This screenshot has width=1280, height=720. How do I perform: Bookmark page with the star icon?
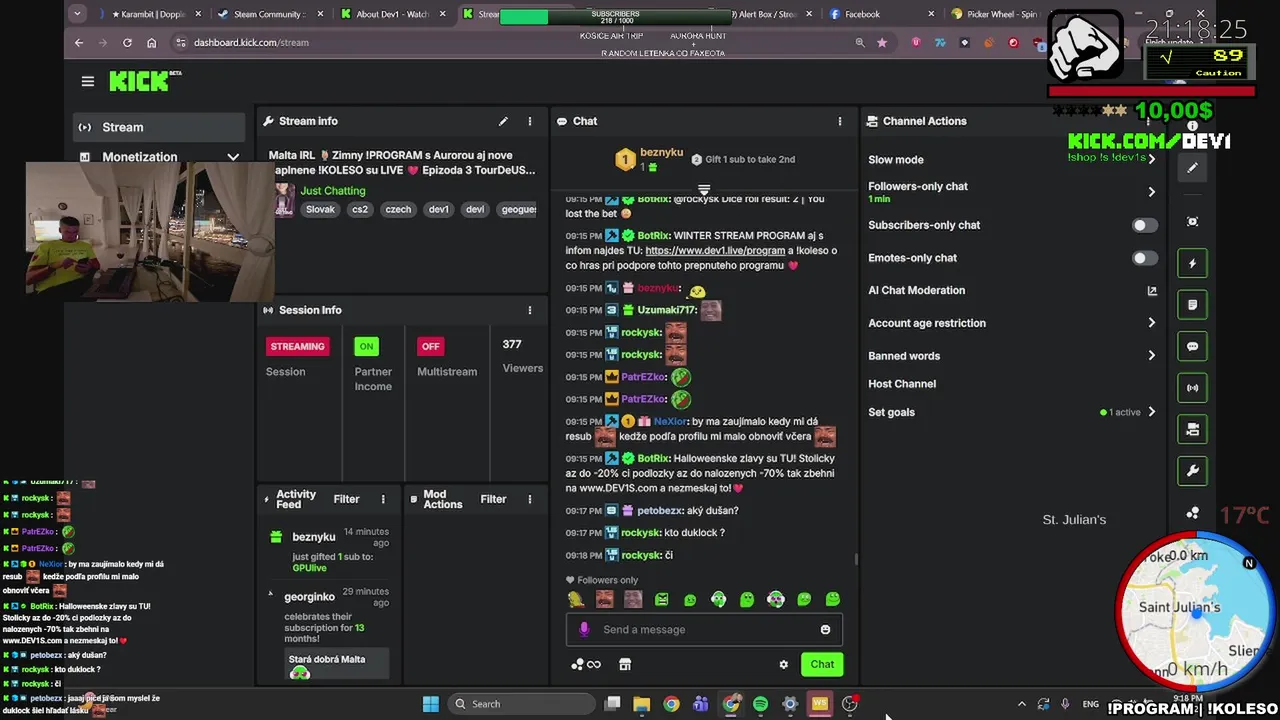[882, 42]
